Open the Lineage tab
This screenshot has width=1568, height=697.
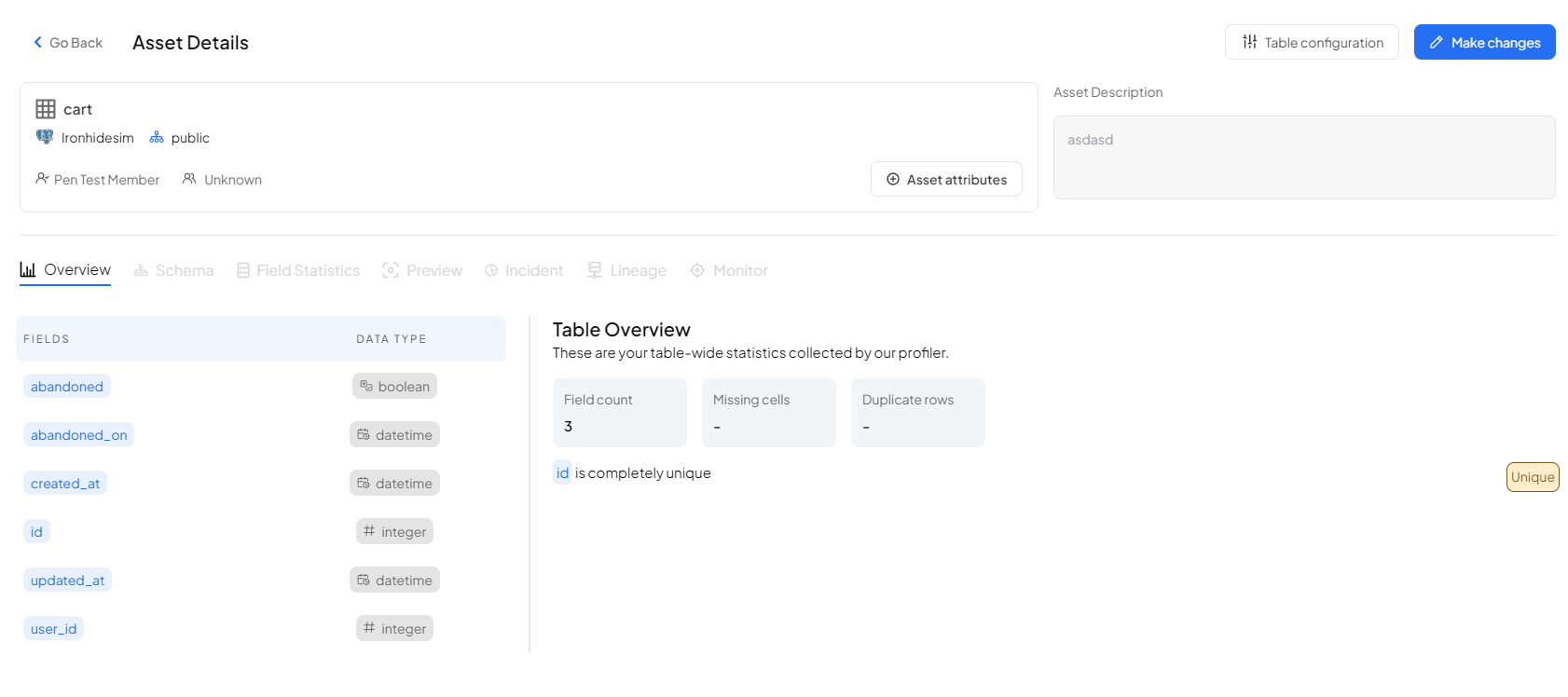[626, 270]
